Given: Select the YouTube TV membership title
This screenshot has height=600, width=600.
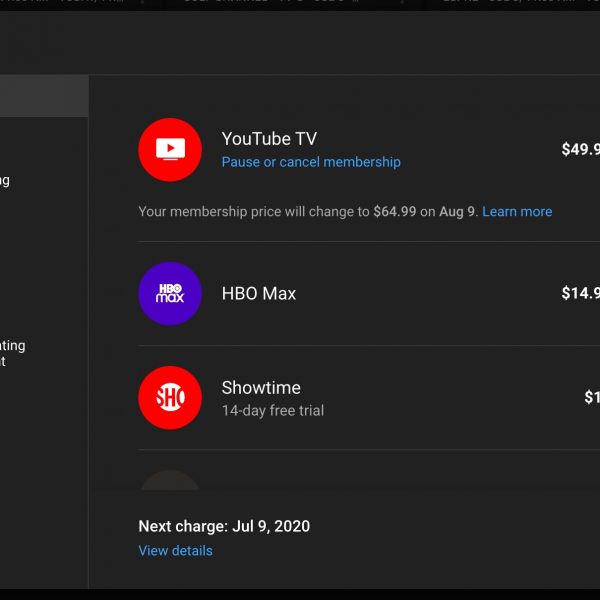Looking at the screenshot, I should pyautogui.click(x=269, y=139).
